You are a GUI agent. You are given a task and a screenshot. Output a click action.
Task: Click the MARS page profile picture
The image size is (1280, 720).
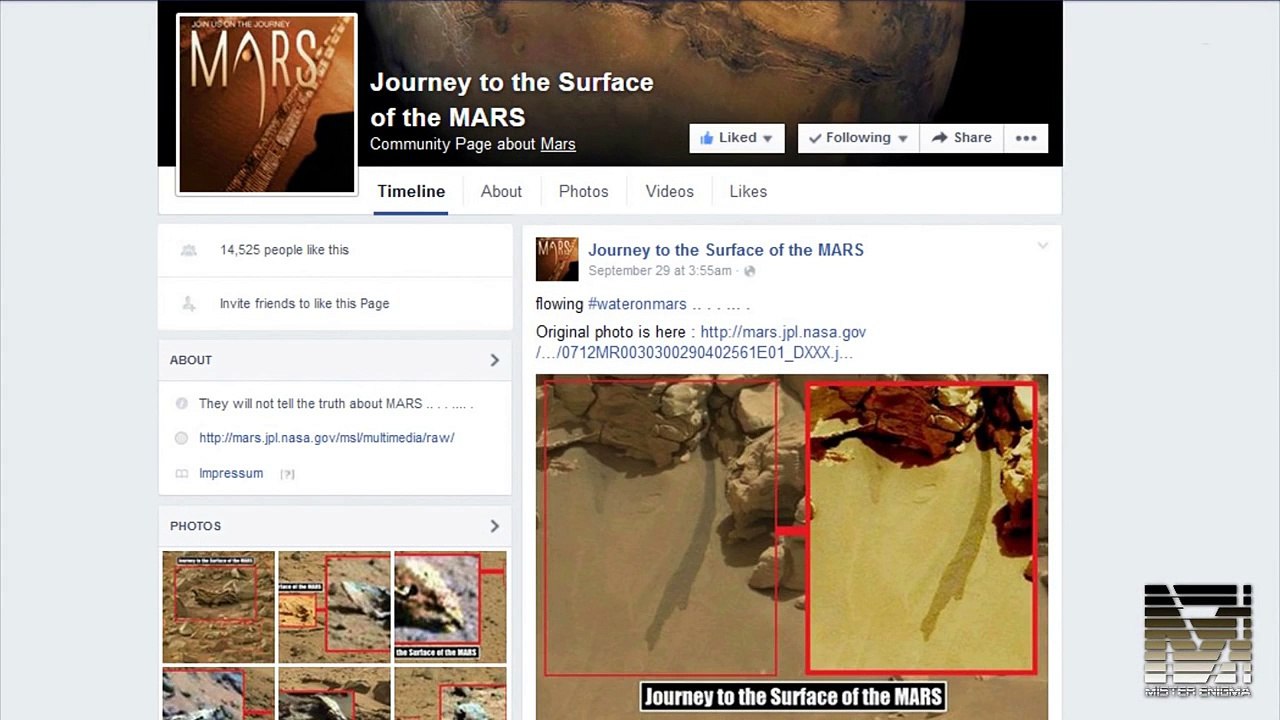pyautogui.click(x=266, y=104)
